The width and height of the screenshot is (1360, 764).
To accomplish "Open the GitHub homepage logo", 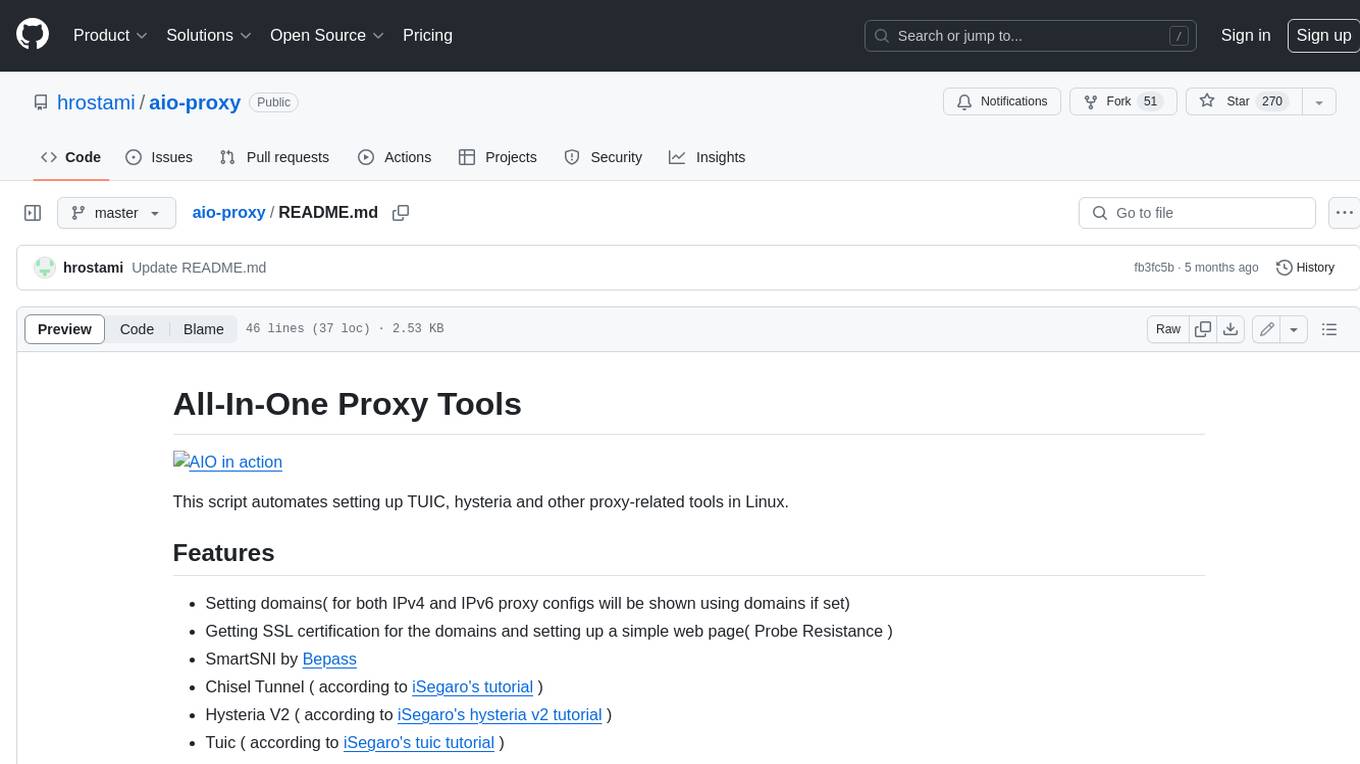I will tap(33, 35).
